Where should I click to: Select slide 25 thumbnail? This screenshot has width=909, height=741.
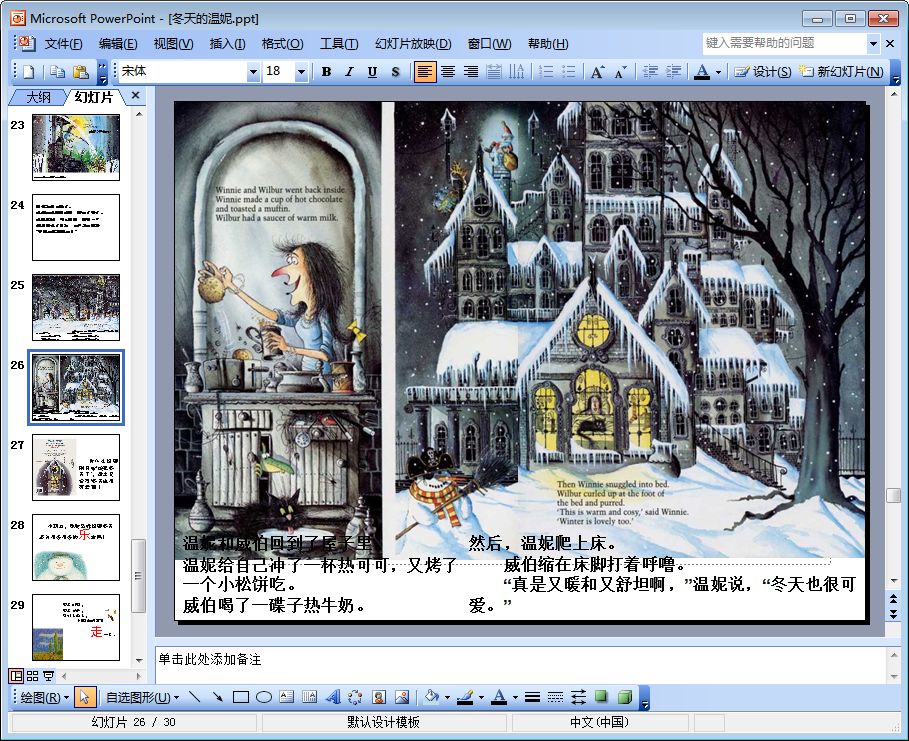coord(76,307)
